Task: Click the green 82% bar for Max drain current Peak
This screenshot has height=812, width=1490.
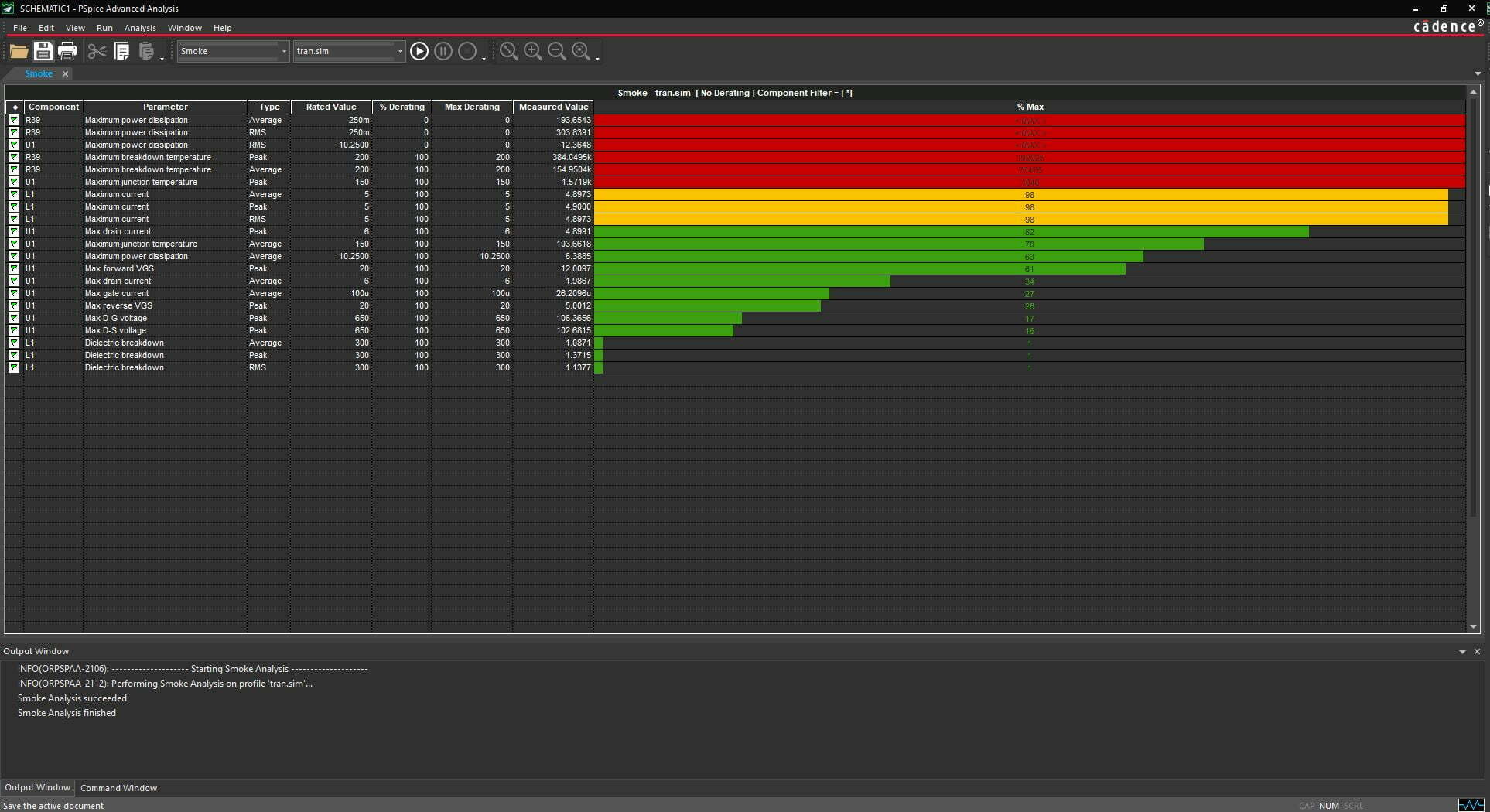Action: click(x=952, y=231)
